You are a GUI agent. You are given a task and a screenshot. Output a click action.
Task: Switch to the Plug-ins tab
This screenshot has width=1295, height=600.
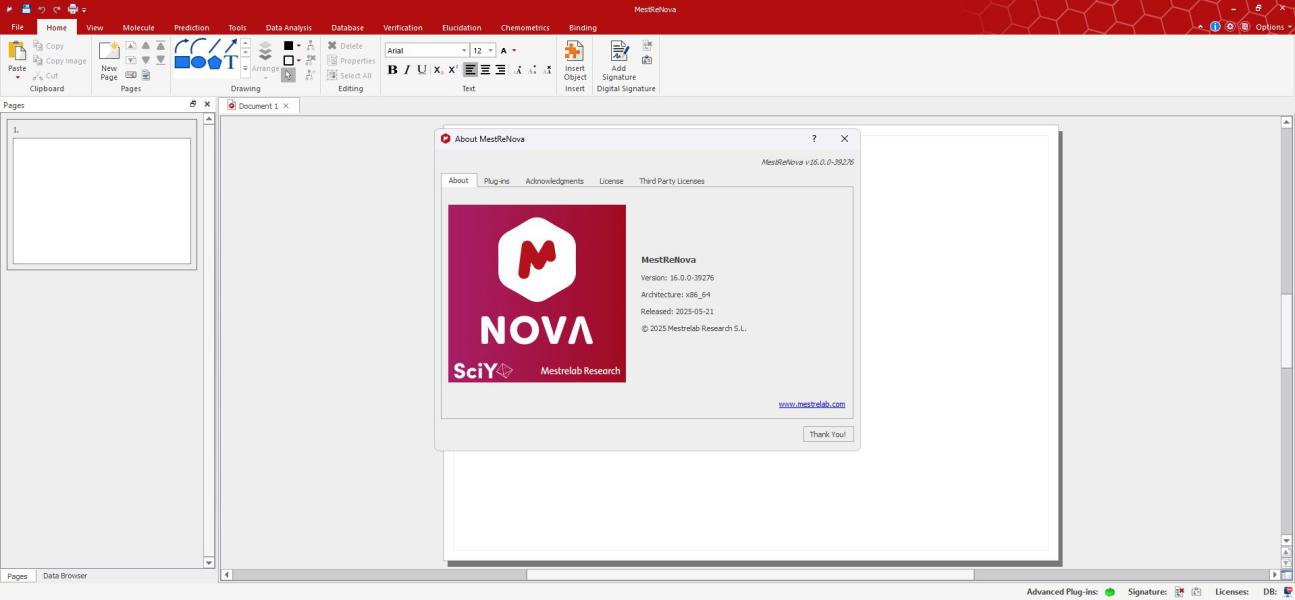[496, 181]
